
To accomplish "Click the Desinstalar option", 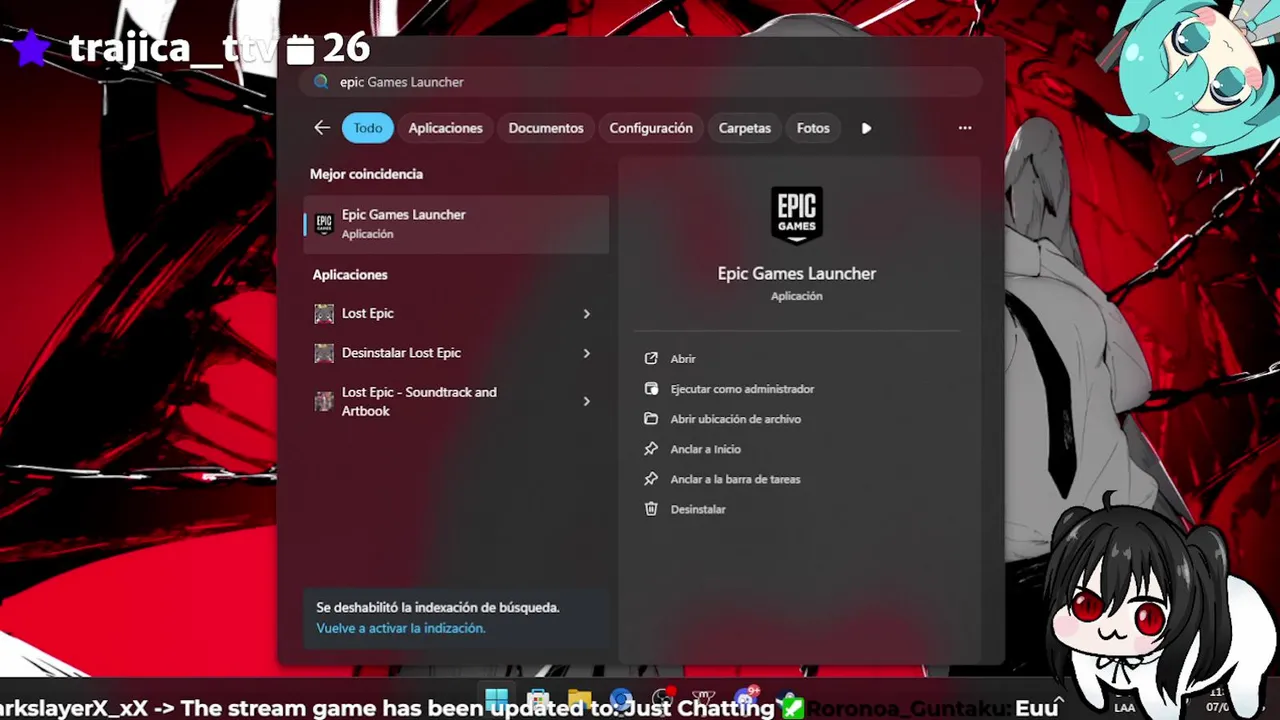I will point(698,509).
